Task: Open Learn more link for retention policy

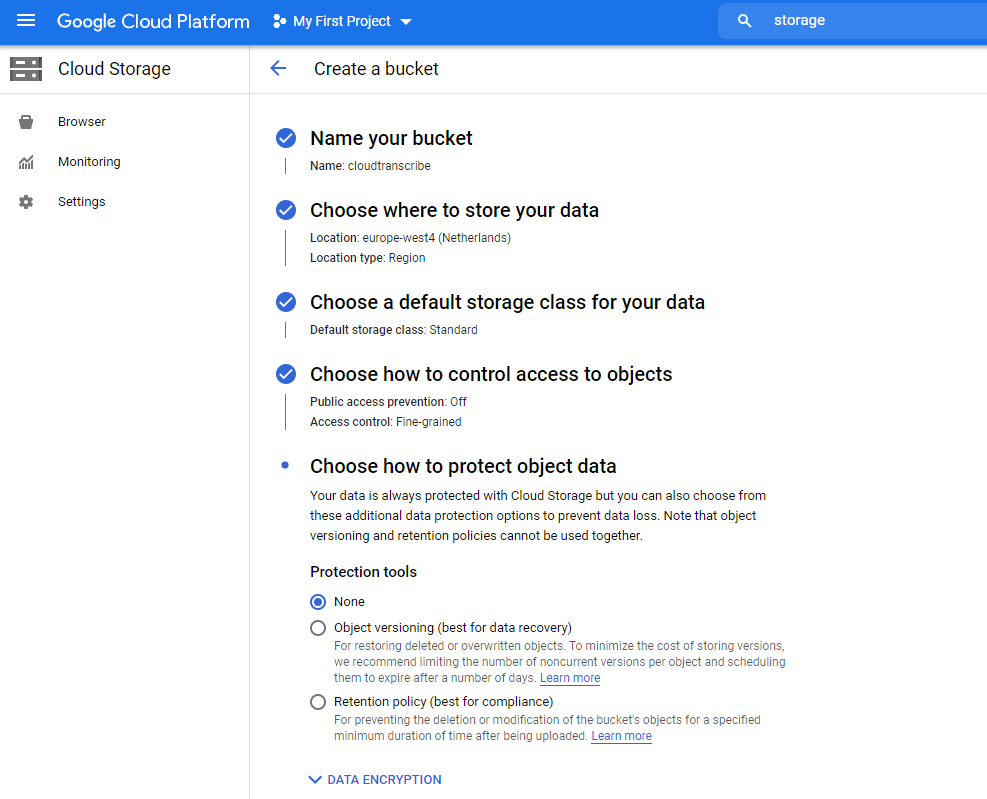Action: (621, 736)
